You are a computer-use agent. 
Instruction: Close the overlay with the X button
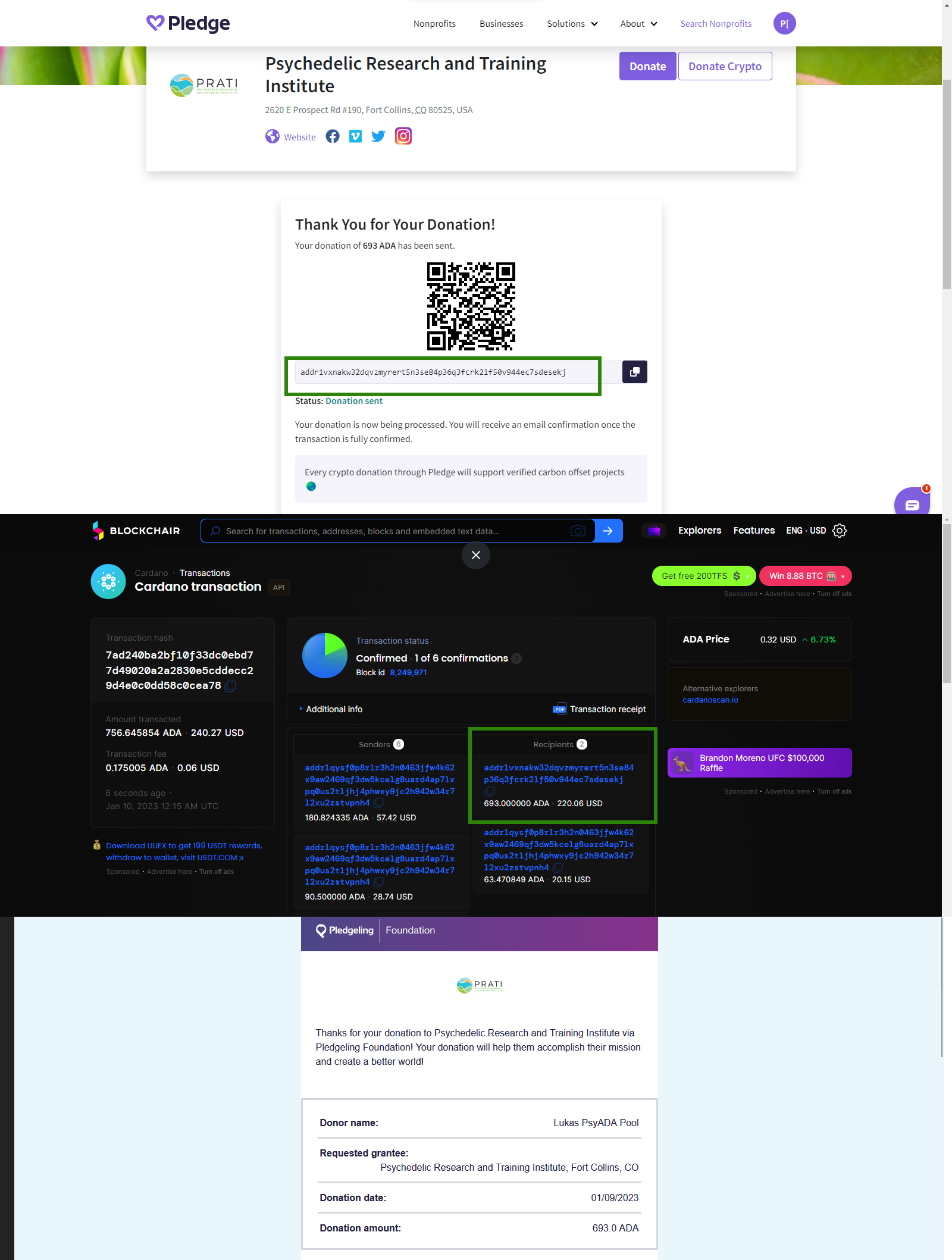point(476,555)
